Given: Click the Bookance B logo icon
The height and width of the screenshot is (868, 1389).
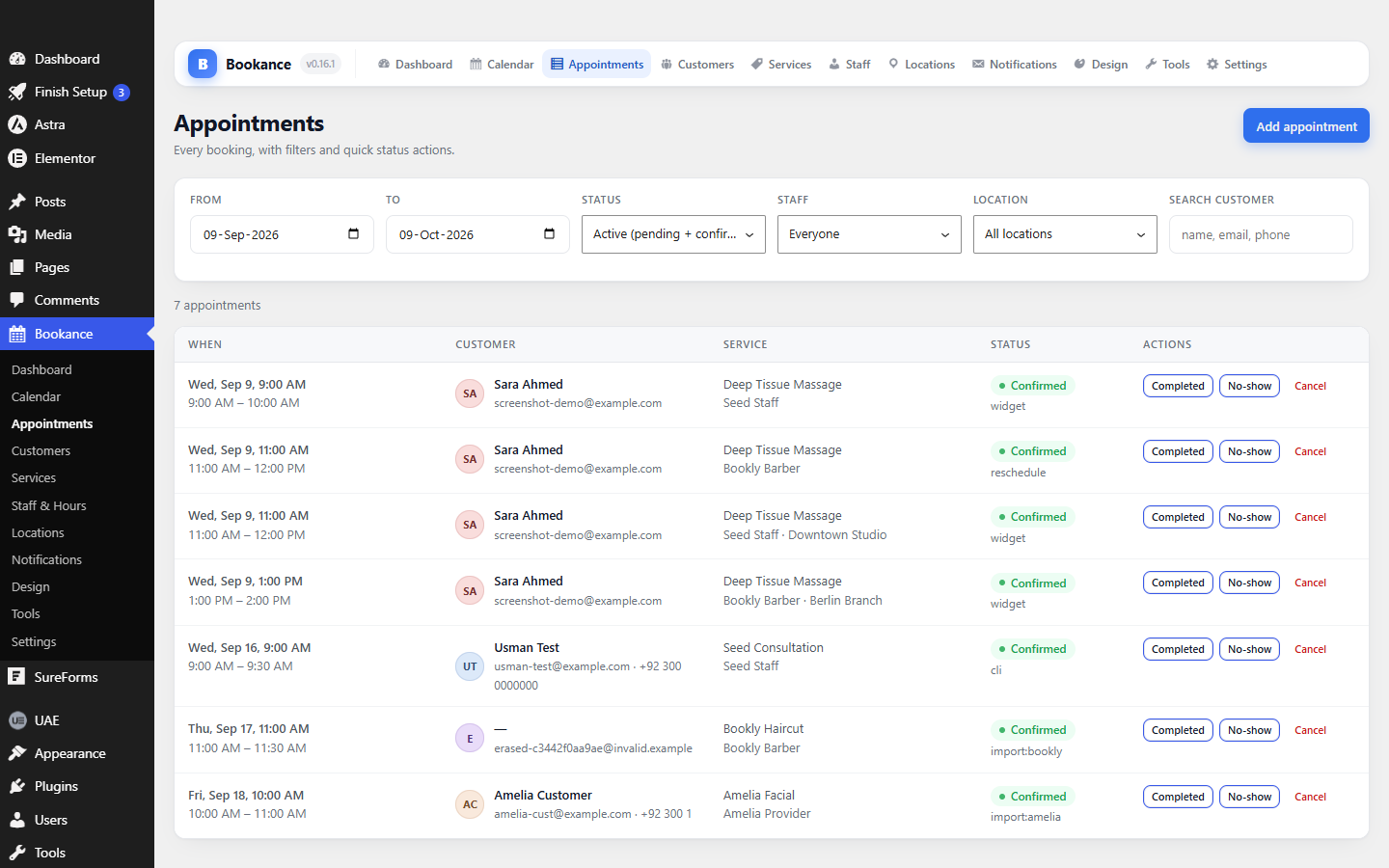Looking at the screenshot, I should [x=203, y=65].
